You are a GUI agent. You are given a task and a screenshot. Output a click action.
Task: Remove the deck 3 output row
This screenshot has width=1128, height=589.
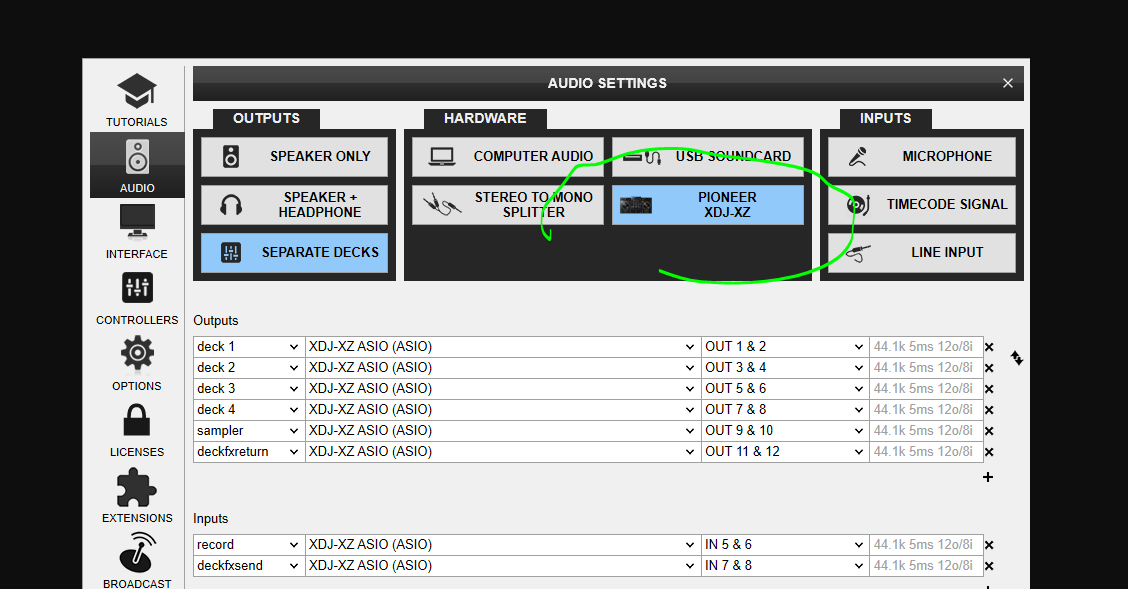989,389
